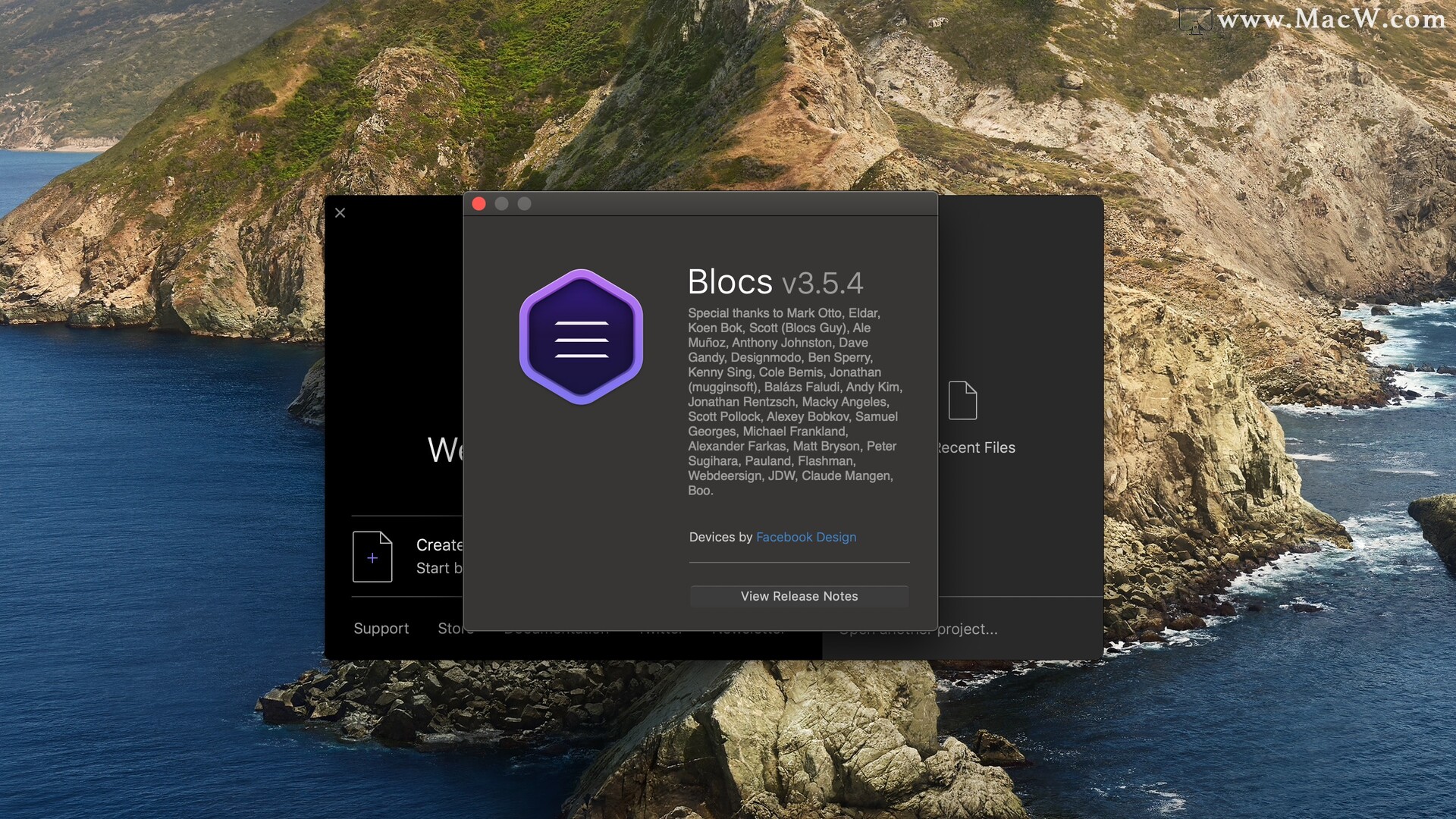Click the Special thanks credits text

pos(795,402)
